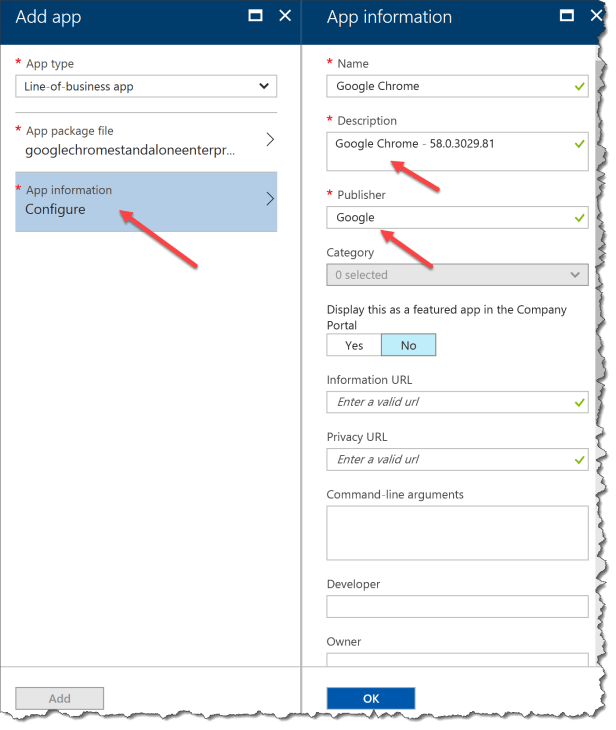Click OK to save app information
The height and width of the screenshot is (730, 616).
[x=371, y=698]
